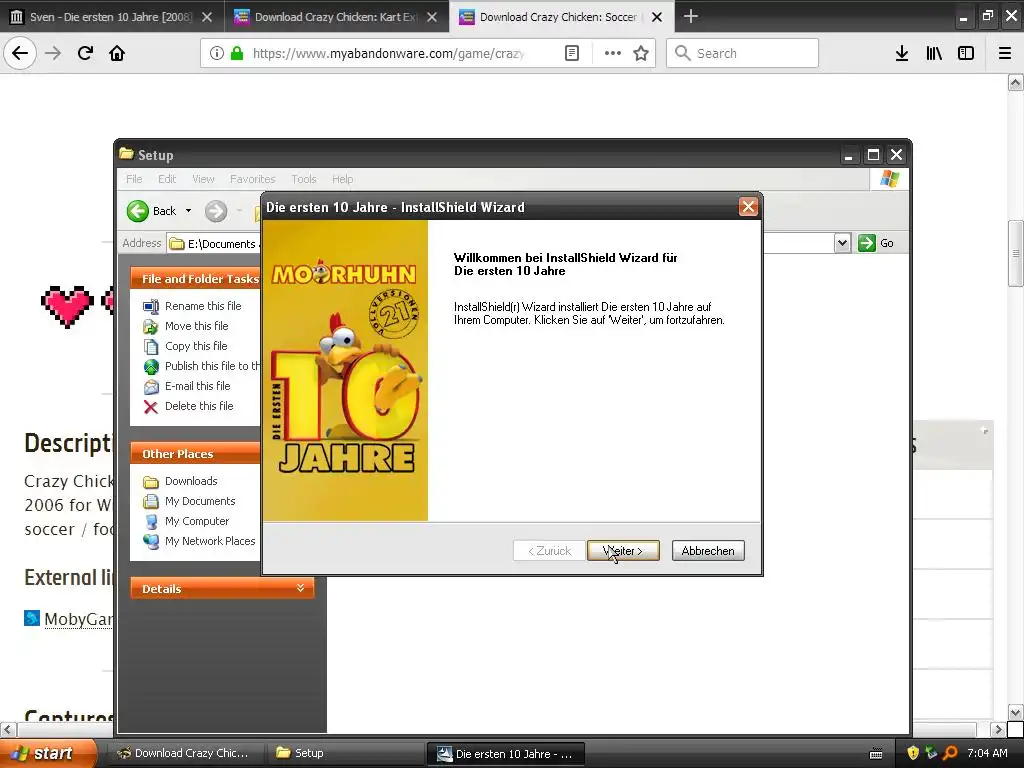Click Forward arrow in Setup explorer window

(216, 211)
